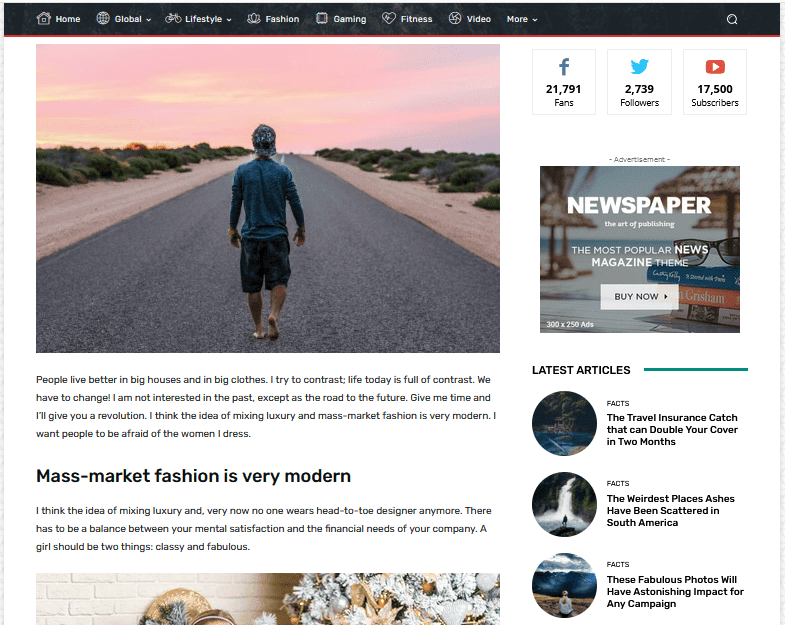Open the Facebook fans counter
The height and width of the screenshot is (625, 785).
point(564,82)
